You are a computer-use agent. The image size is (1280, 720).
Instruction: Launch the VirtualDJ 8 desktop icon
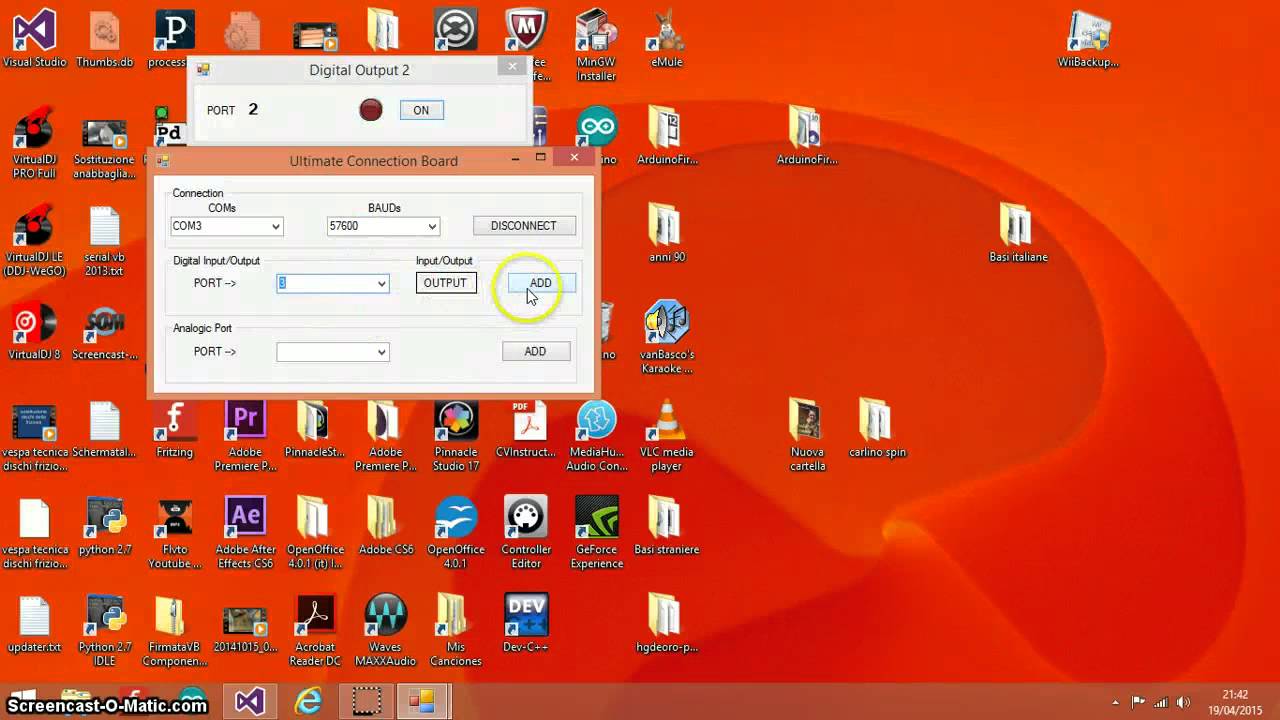pos(34,332)
